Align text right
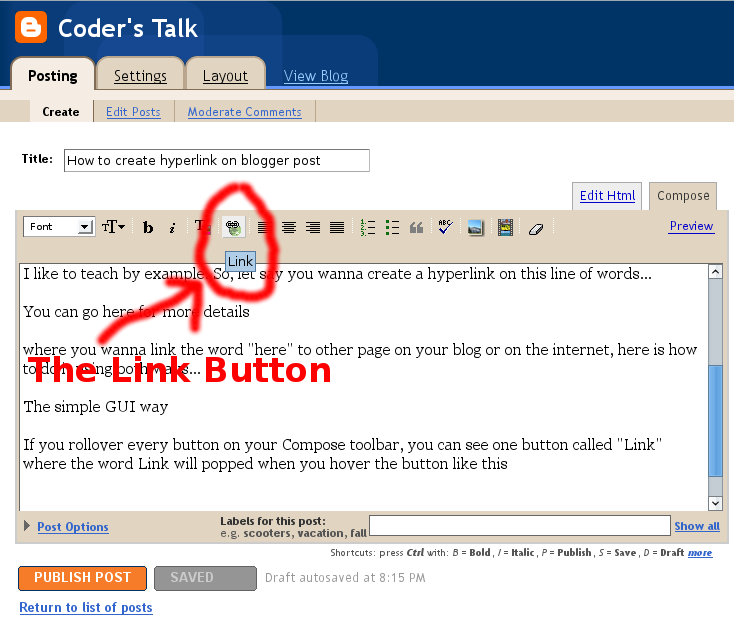 (313, 227)
